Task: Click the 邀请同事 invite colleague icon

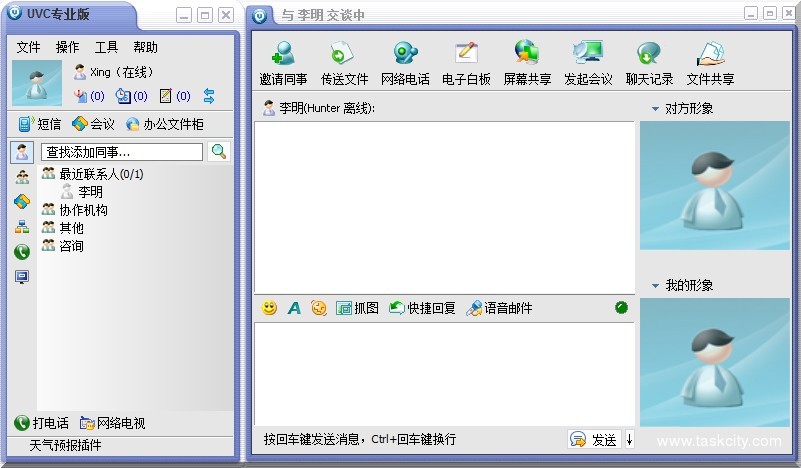Action: click(283, 63)
